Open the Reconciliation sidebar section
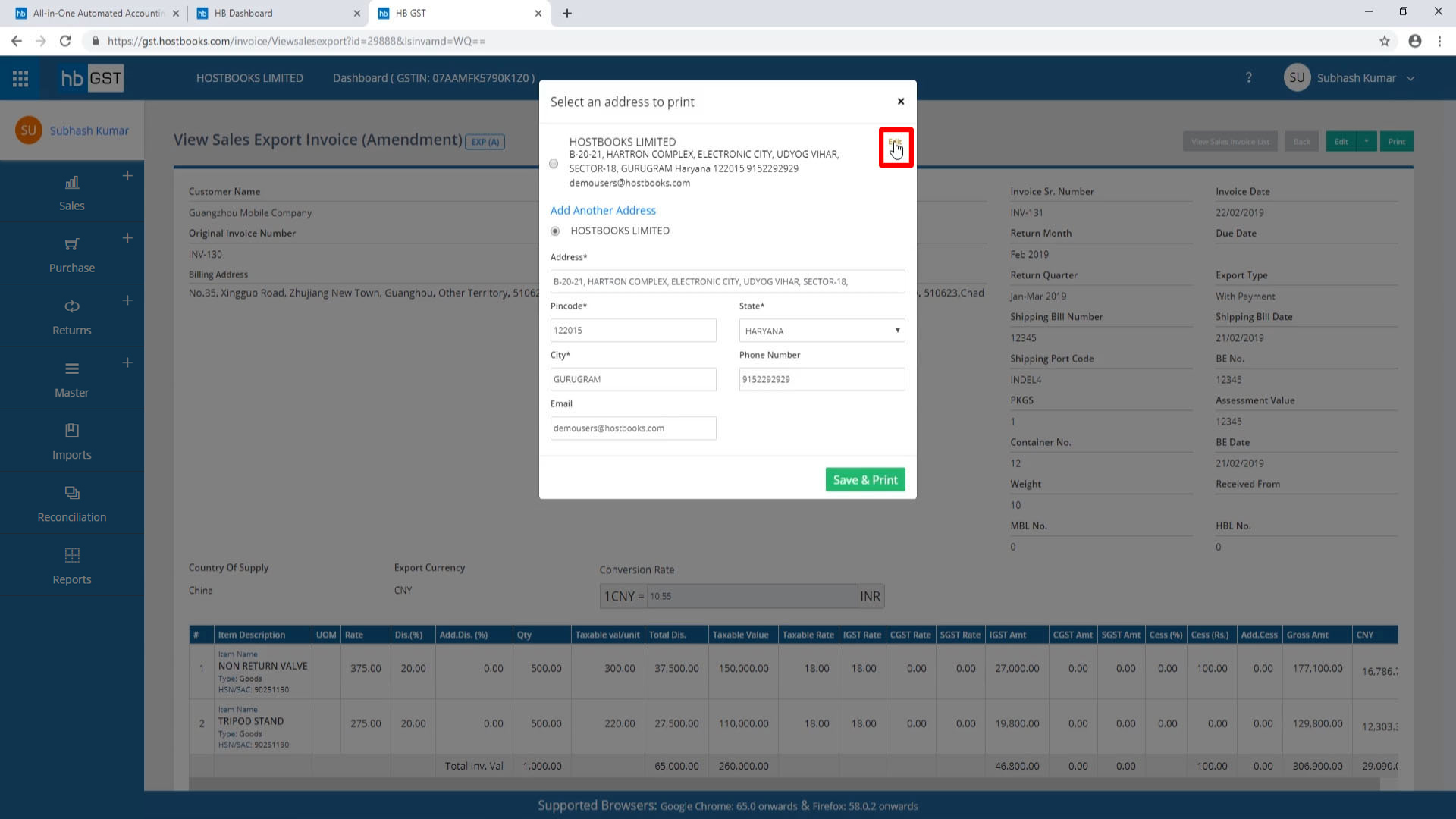 [72, 504]
